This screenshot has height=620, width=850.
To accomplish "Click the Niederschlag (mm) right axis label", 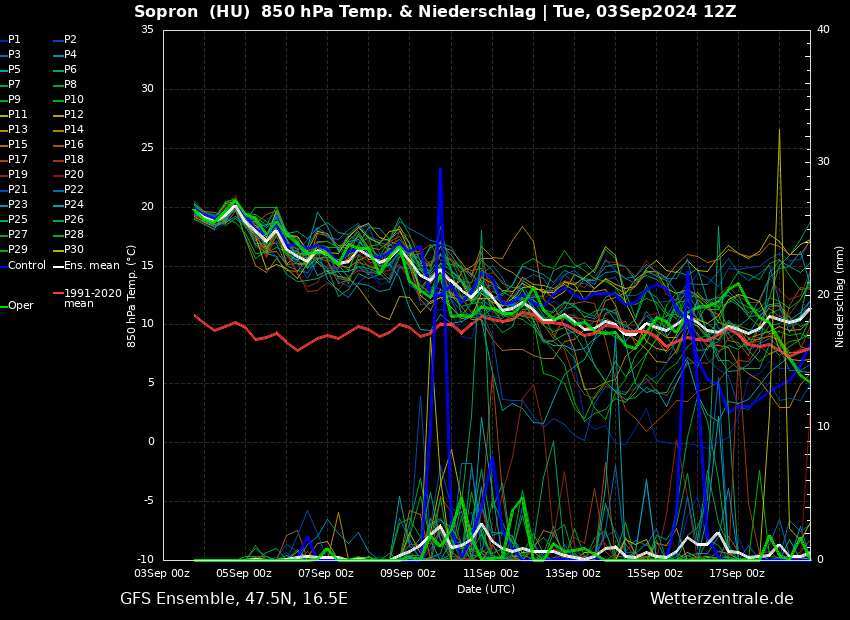I will (x=840, y=296).
